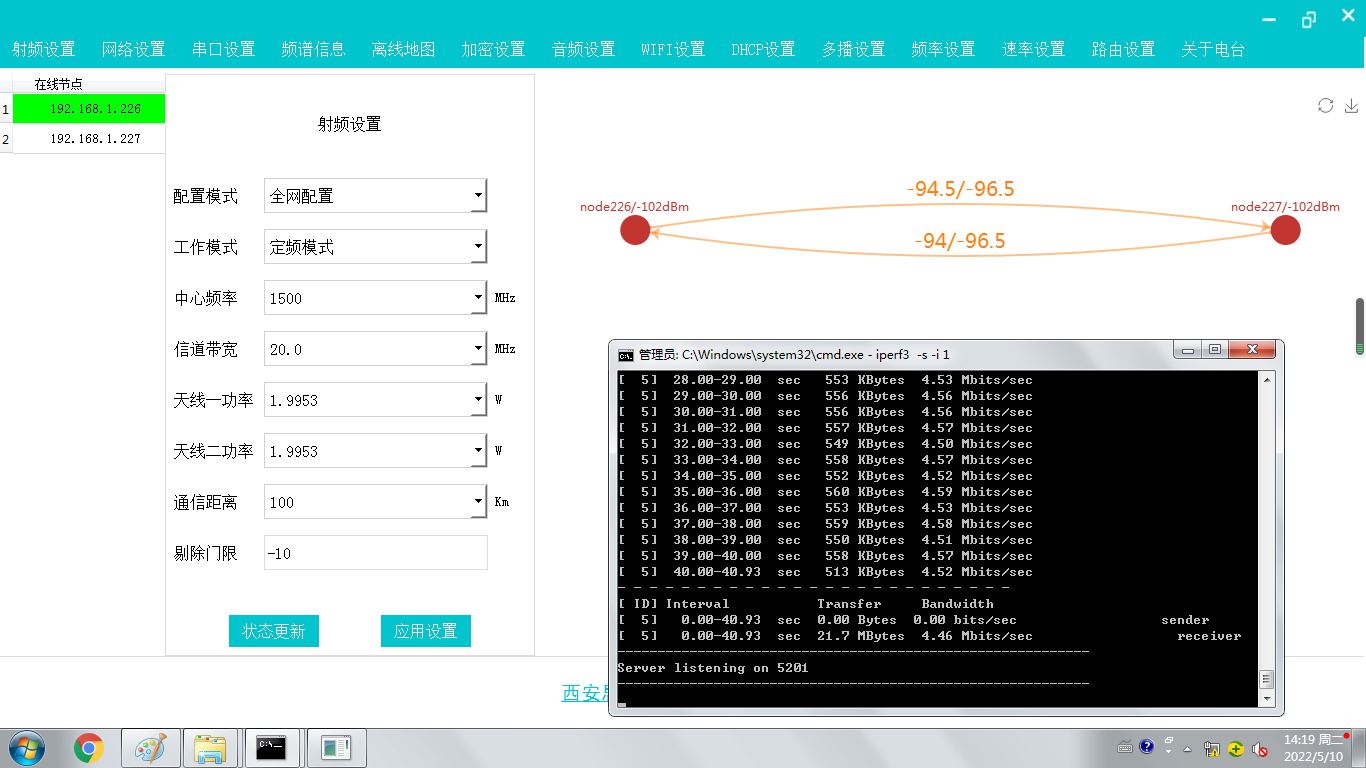The width and height of the screenshot is (1366, 768).
Task: Click the 20.0 bandwidth value
Action: [286, 349]
